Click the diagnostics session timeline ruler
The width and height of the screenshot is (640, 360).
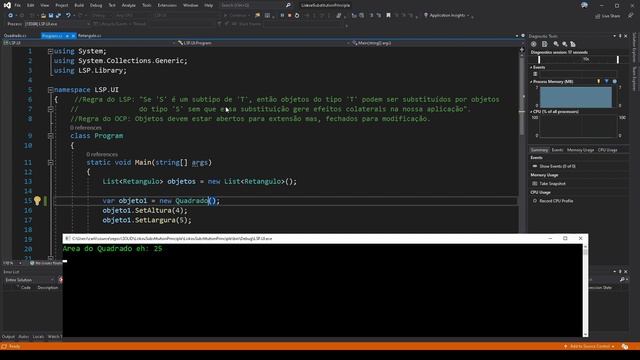pos(578,60)
